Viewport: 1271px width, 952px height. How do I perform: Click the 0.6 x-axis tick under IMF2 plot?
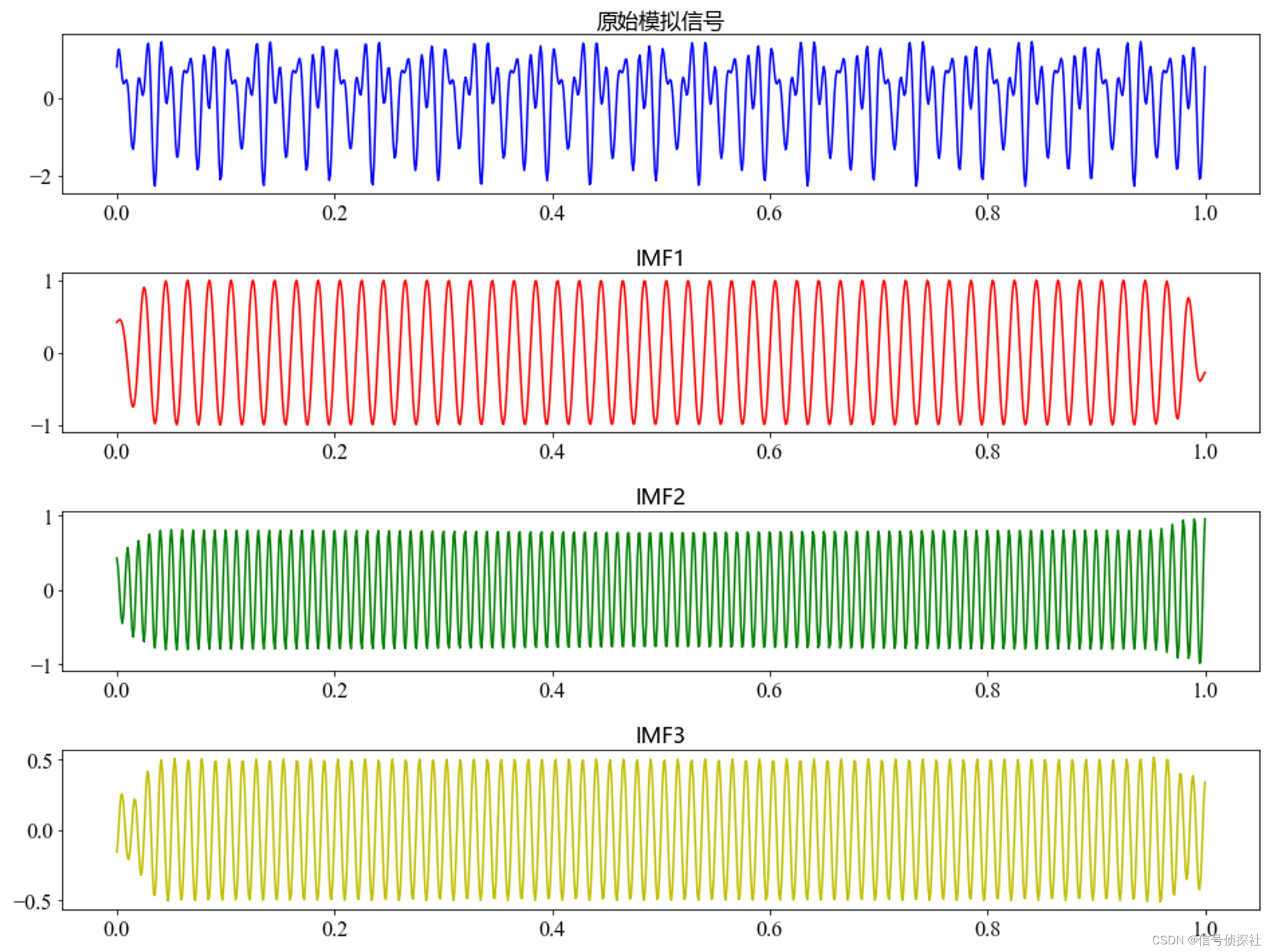click(769, 691)
